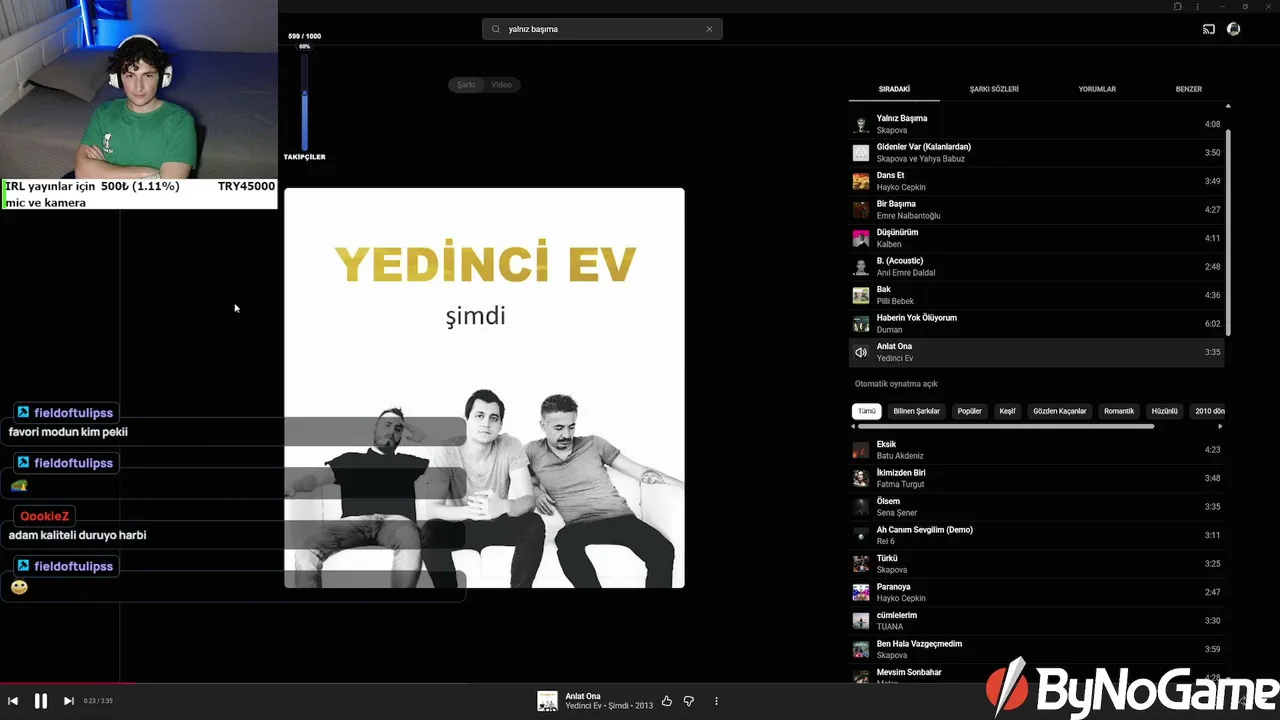
Task: Click the Bir Başıma thumbnail
Action: click(x=861, y=210)
